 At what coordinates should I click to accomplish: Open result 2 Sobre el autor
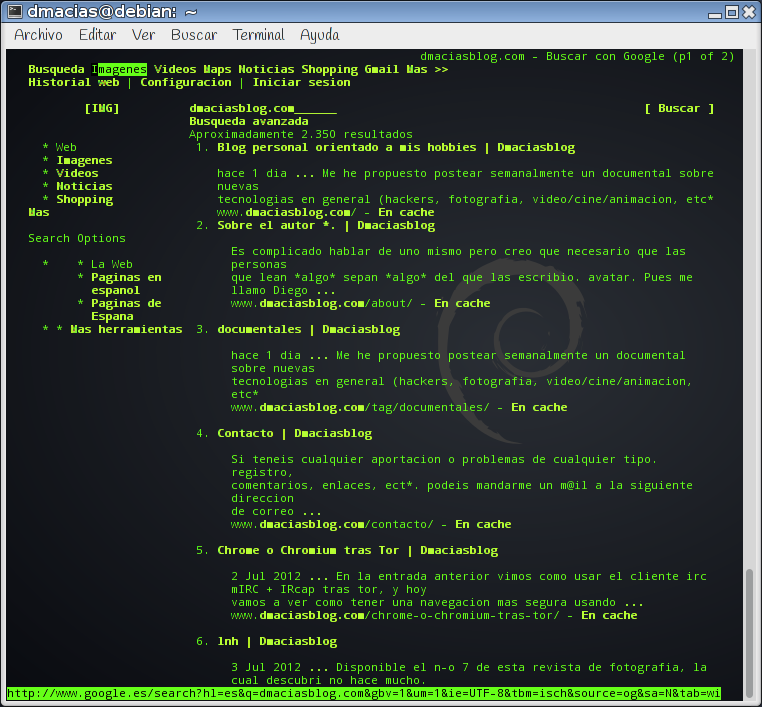click(x=326, y=225)
